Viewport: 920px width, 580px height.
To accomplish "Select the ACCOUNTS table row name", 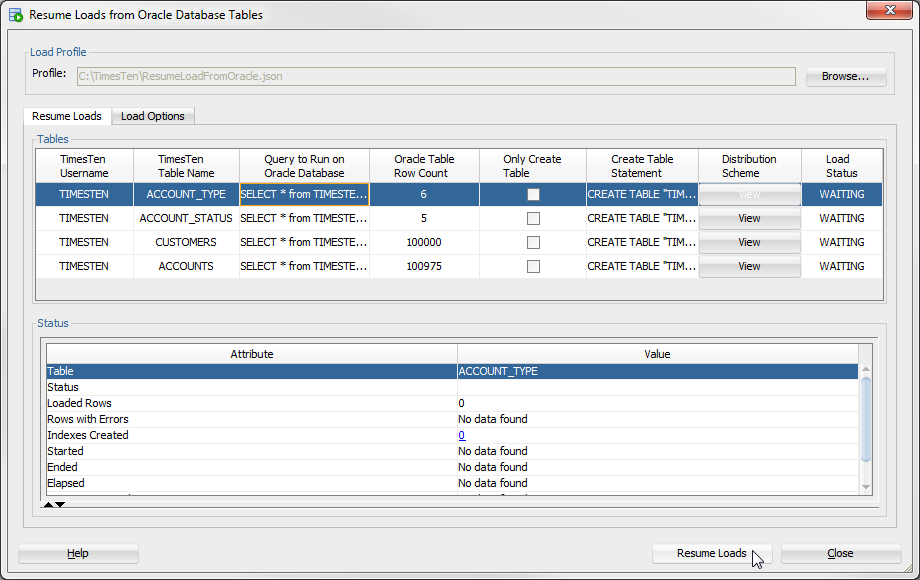I will click(185, 266).
